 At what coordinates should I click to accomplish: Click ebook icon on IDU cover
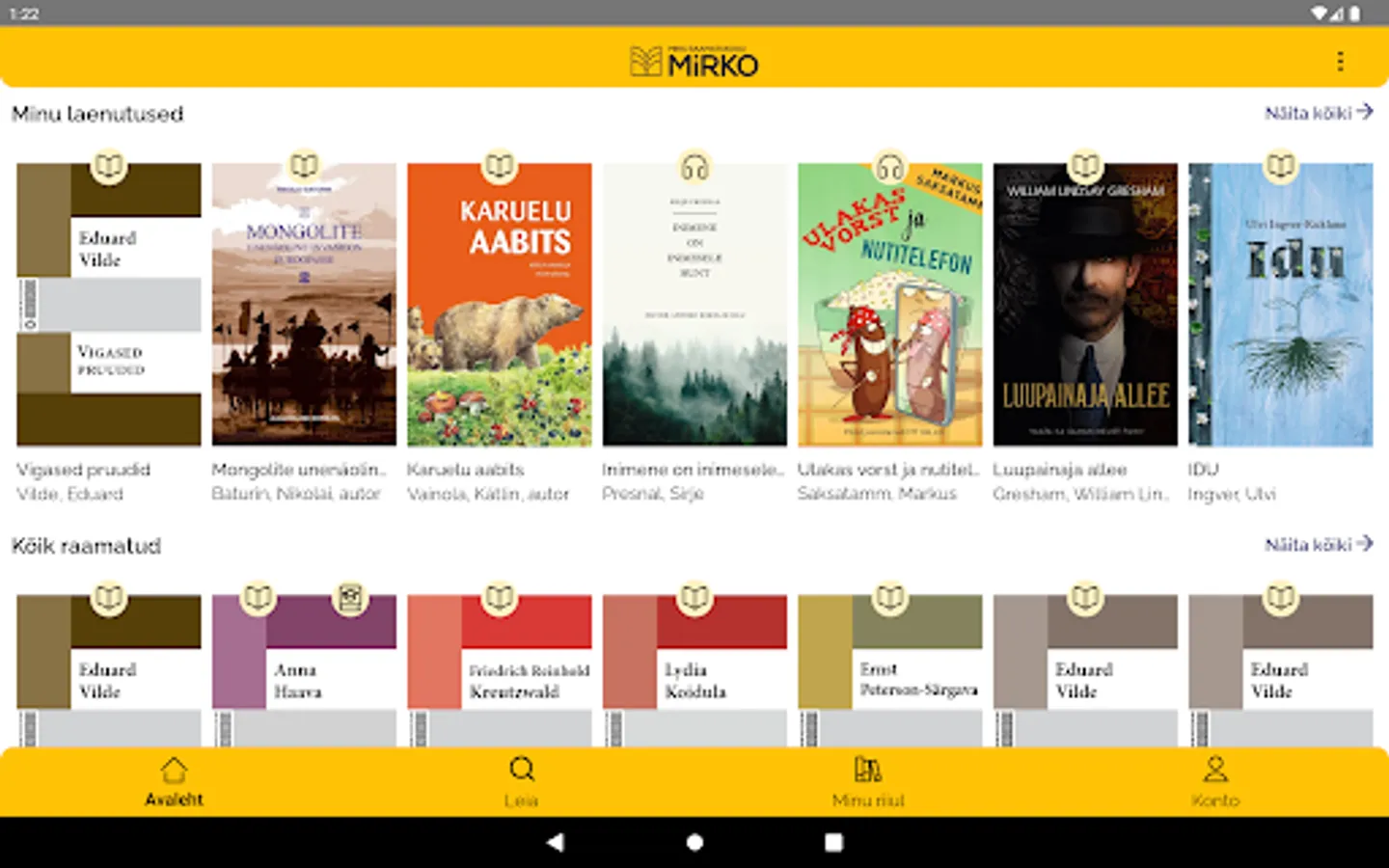click(x=1281, y=166)
